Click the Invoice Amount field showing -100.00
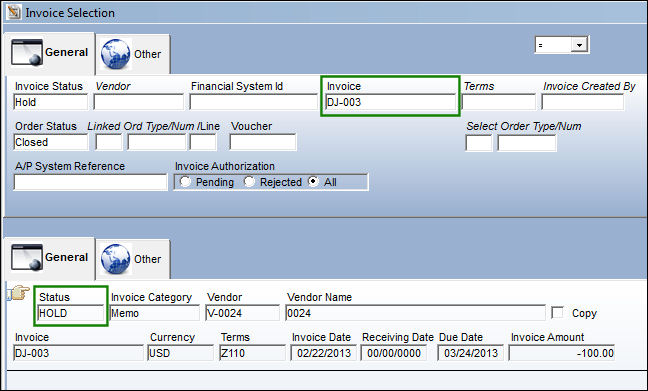The image size is (648, 391). click(x=562, y=353)
